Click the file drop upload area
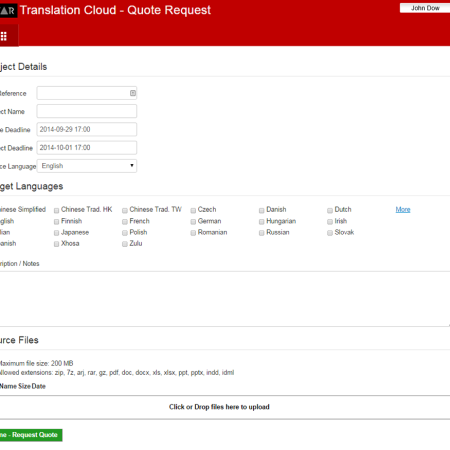The height and width of the screenshot is (450, 450). coord(225,407)
